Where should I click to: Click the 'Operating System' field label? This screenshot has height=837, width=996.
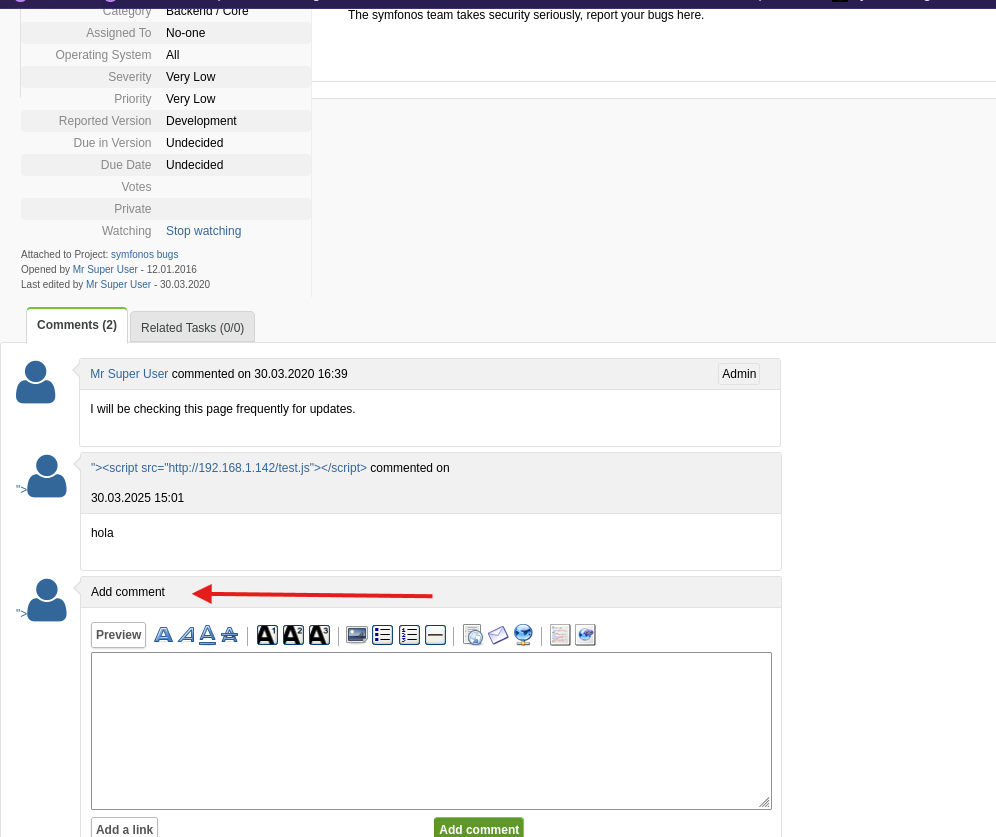(103, 55)
